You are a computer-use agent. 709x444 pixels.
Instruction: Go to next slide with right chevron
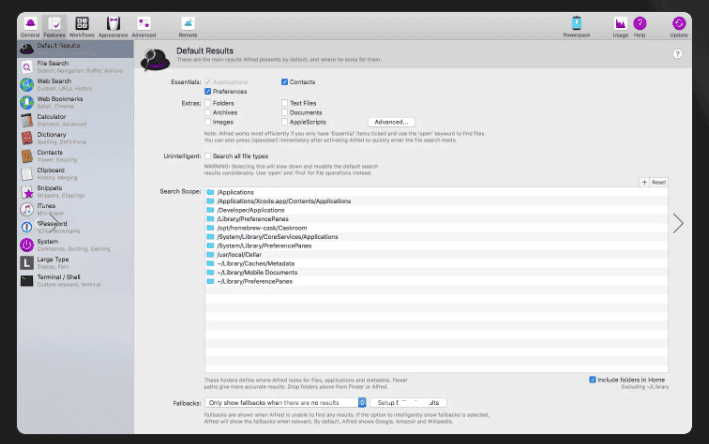pyautogui.click(x=678, y=223)
